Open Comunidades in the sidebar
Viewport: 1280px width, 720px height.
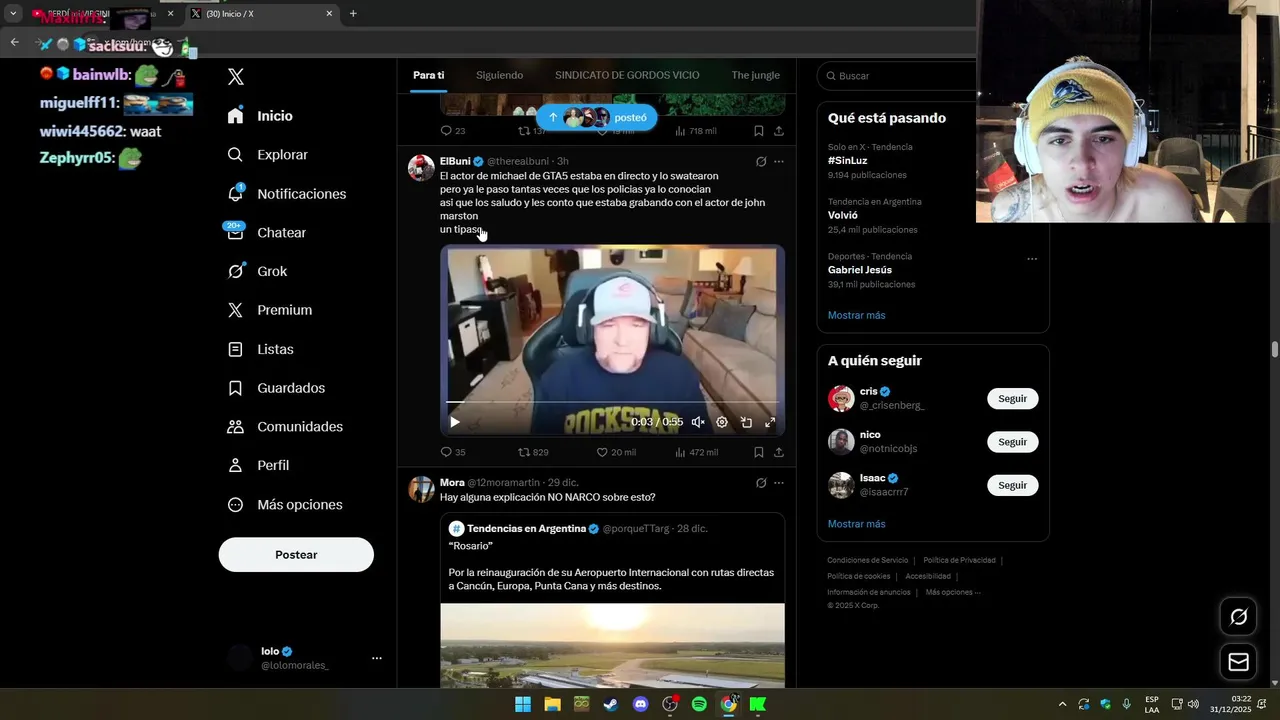tap(285, 427)
